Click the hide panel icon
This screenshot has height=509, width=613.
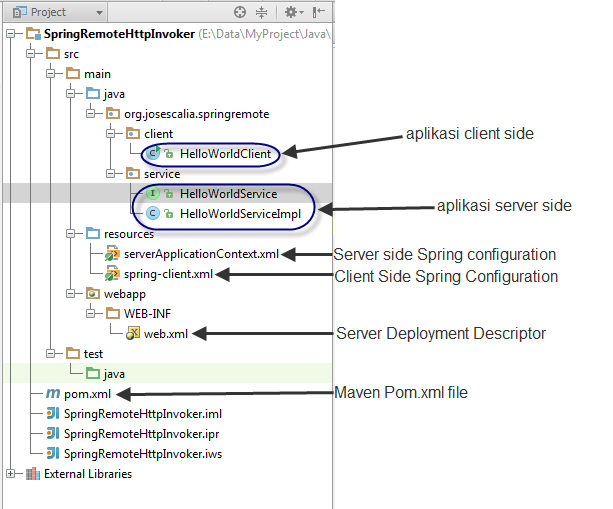318,13
